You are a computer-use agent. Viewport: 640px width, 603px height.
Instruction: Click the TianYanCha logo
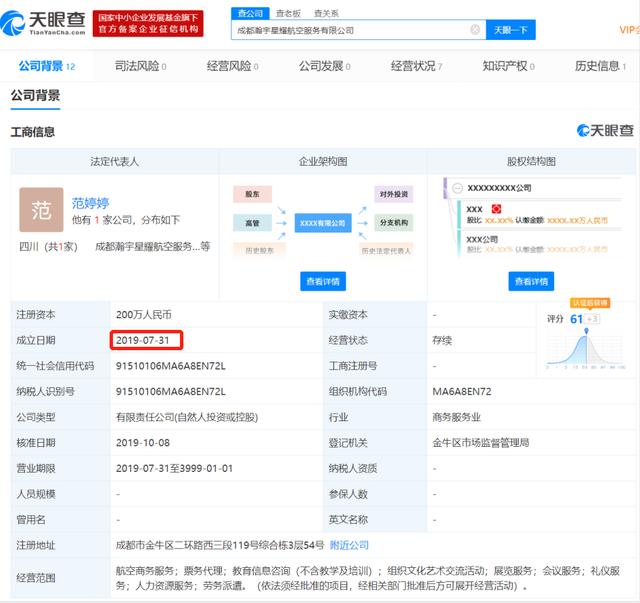point(43,23)
